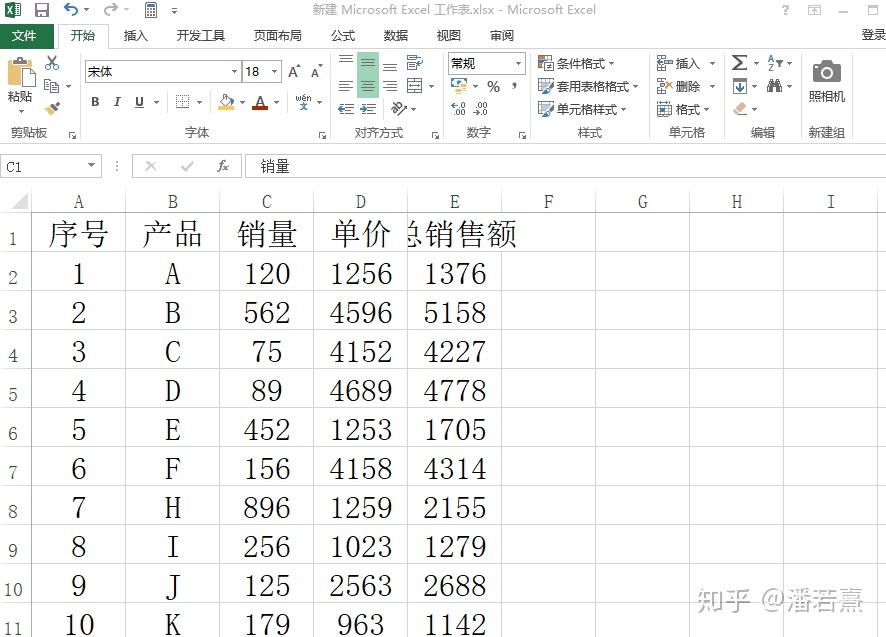Click the fill color paint bucket icon
886x637 pixels.
pyautogui.click(x=225, y=101)
